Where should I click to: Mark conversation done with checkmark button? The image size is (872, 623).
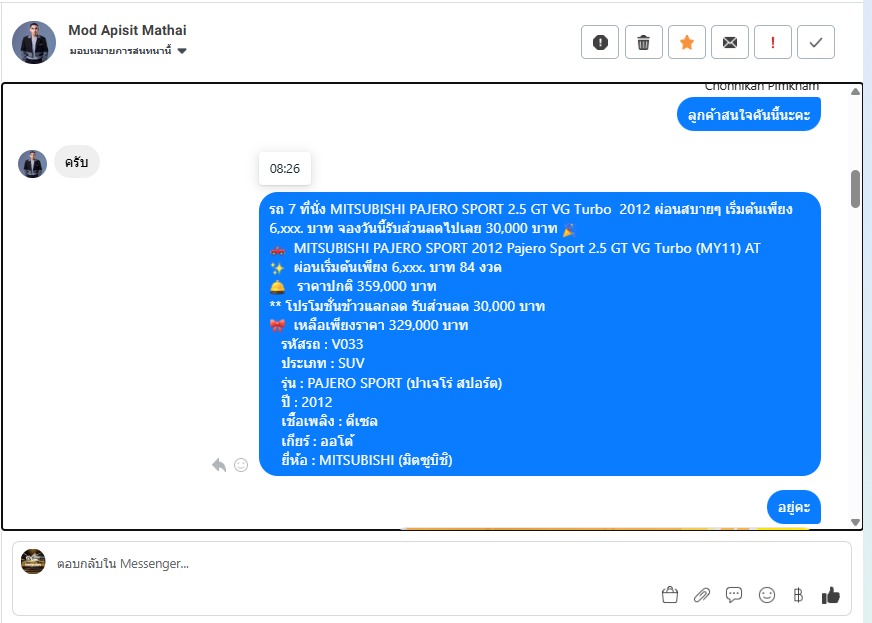click(x=816, y=42)
